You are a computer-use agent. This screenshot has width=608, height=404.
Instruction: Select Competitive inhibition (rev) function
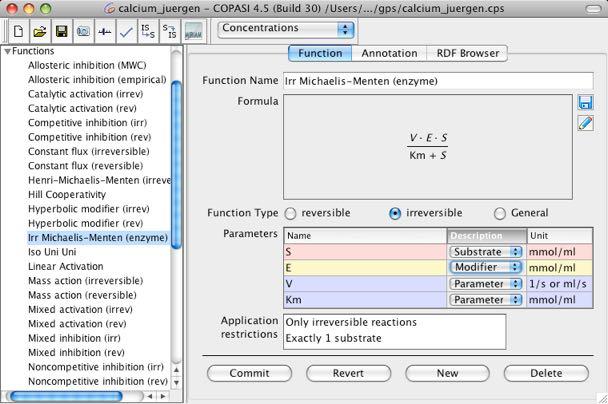coord(90,137)
